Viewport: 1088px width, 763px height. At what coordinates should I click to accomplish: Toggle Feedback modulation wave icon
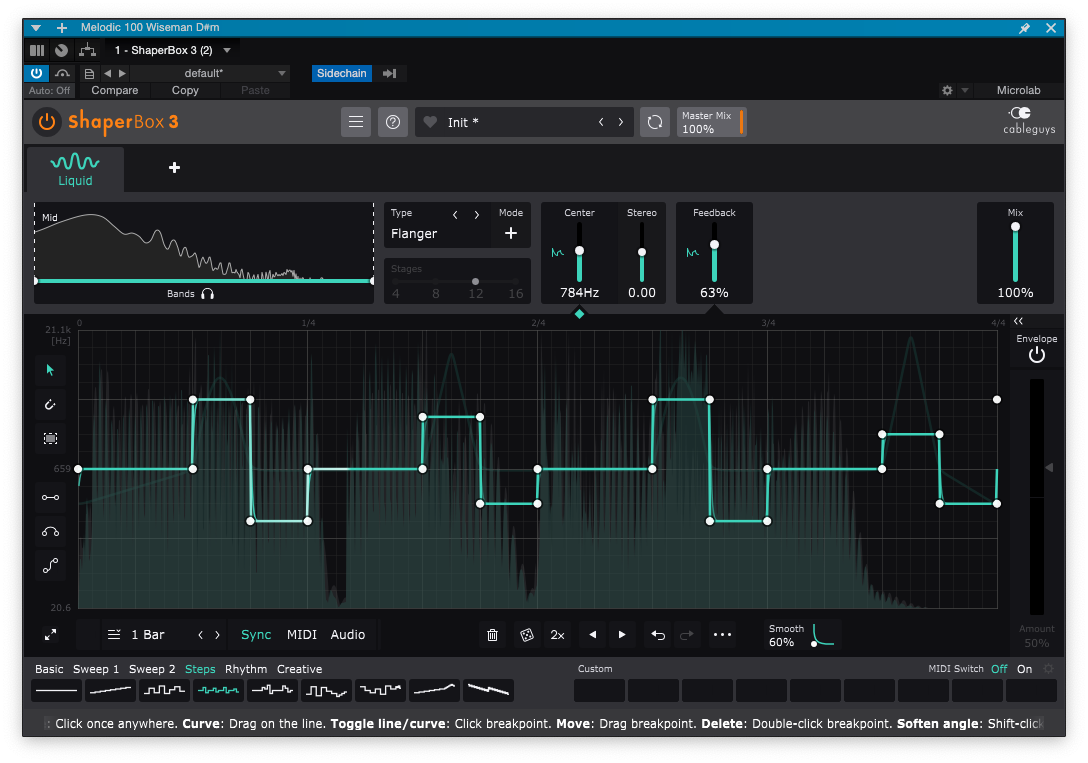tap(692, 252)
